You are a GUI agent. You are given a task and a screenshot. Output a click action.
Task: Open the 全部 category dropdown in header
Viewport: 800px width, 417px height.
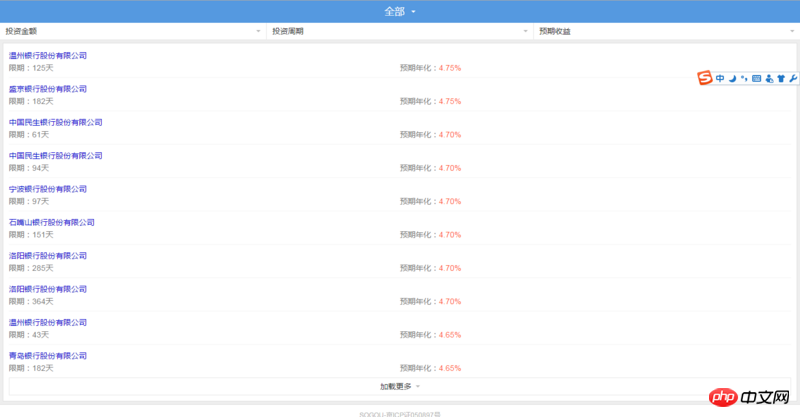click(x=400, y=11)
